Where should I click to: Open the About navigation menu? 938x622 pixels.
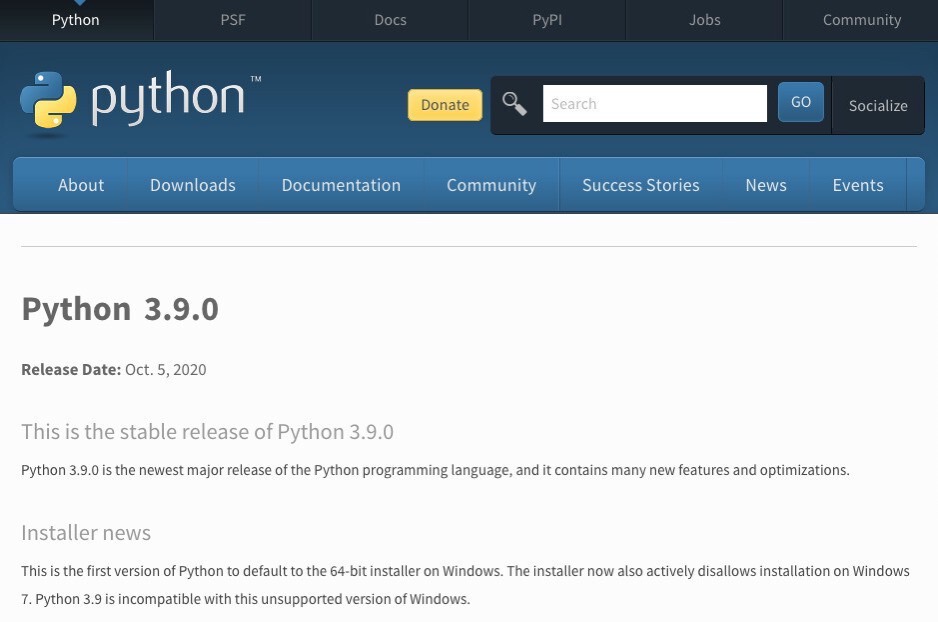click(81, 185)
